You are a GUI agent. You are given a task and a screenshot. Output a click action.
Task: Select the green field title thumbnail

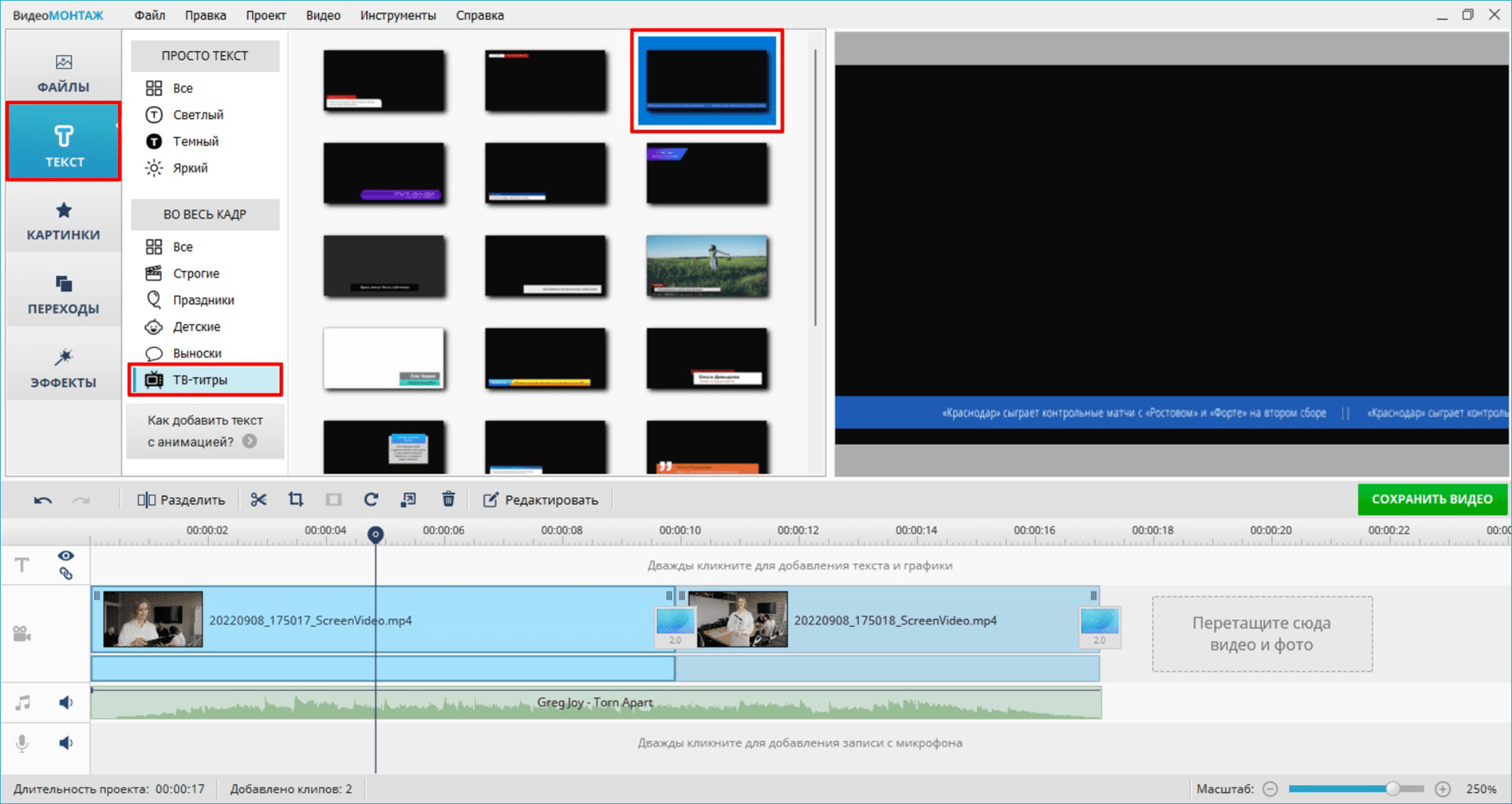[x=706, y=266]
